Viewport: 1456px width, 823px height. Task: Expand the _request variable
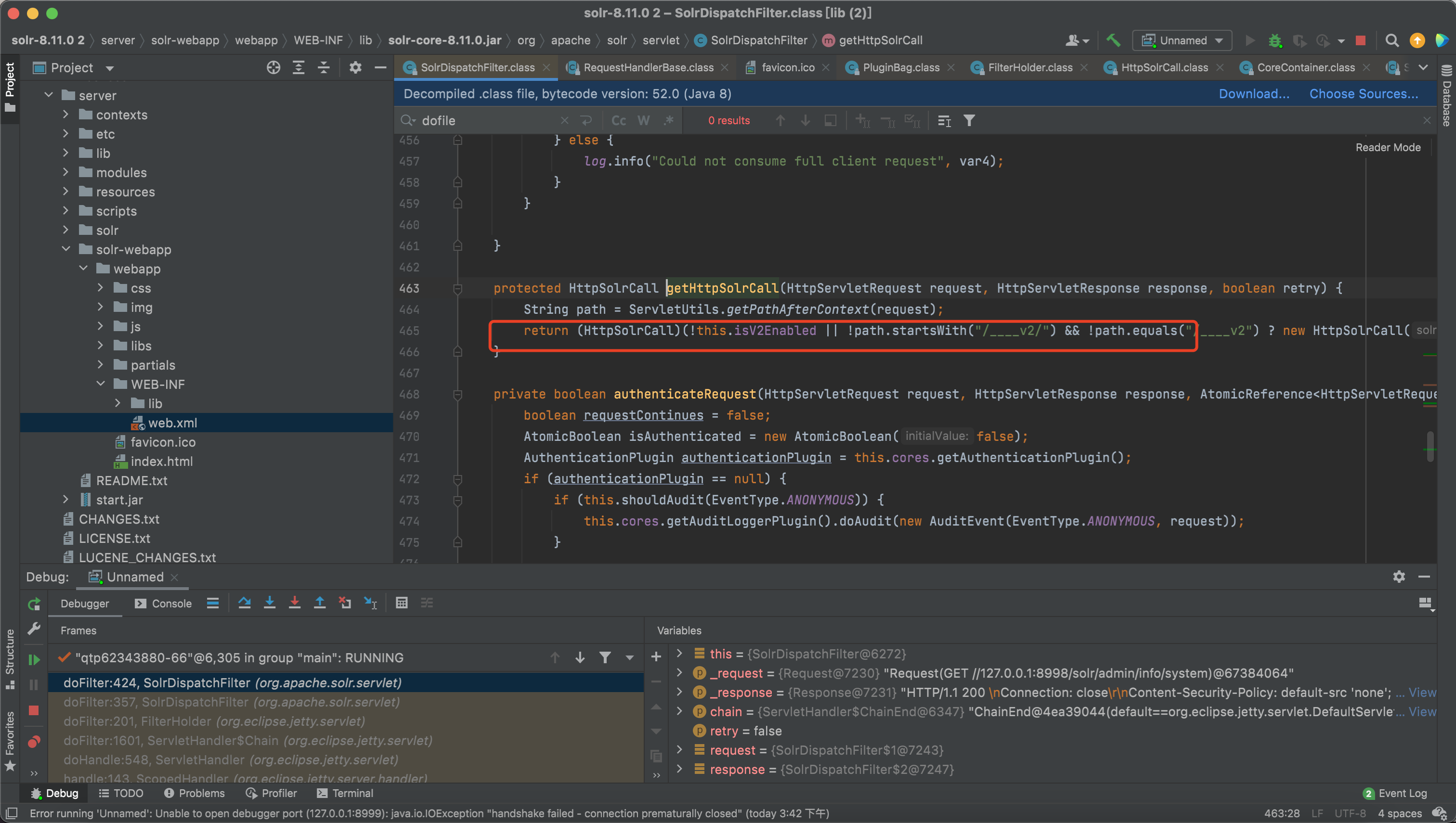point(680,673)
